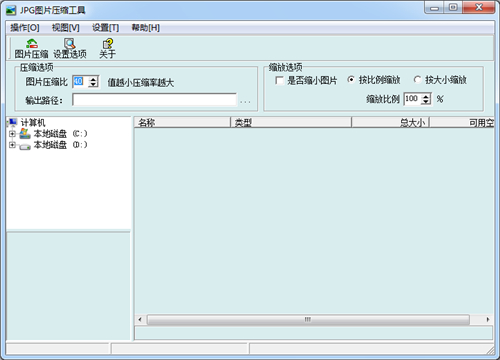
Task: Expand the 本地磁盘 (D:) tree node
Action: tap(12, 145)
